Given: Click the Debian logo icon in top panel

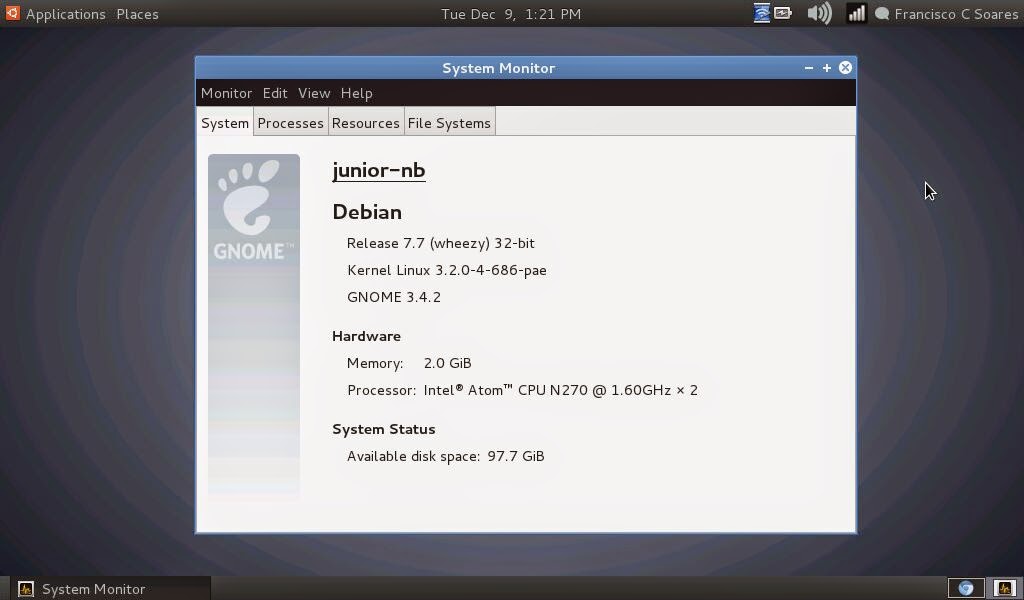Looking at the screenshot, I should click(x=12, y=13).
